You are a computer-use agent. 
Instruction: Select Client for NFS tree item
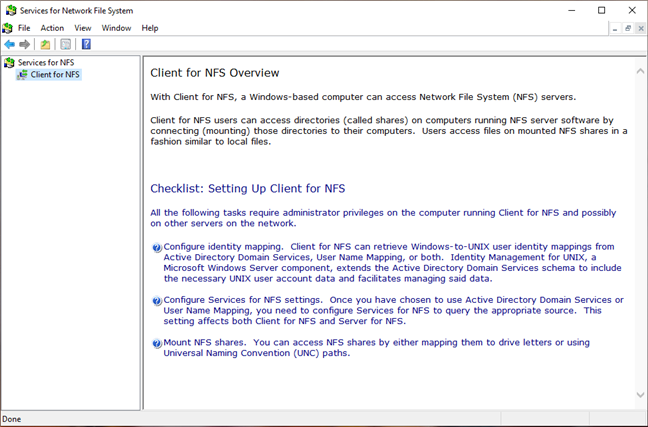pos(55,74)
